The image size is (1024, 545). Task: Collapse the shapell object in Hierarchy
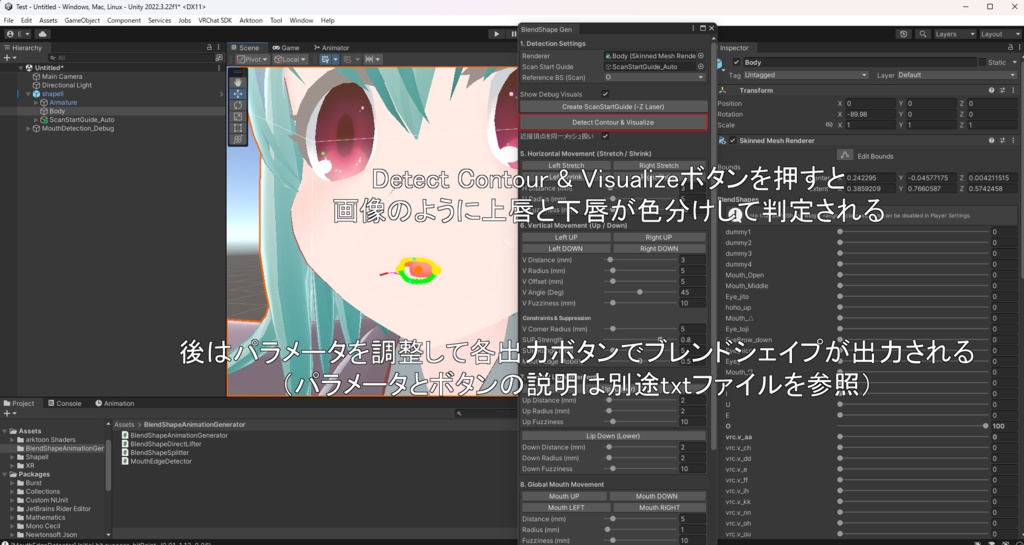point(28,94)
